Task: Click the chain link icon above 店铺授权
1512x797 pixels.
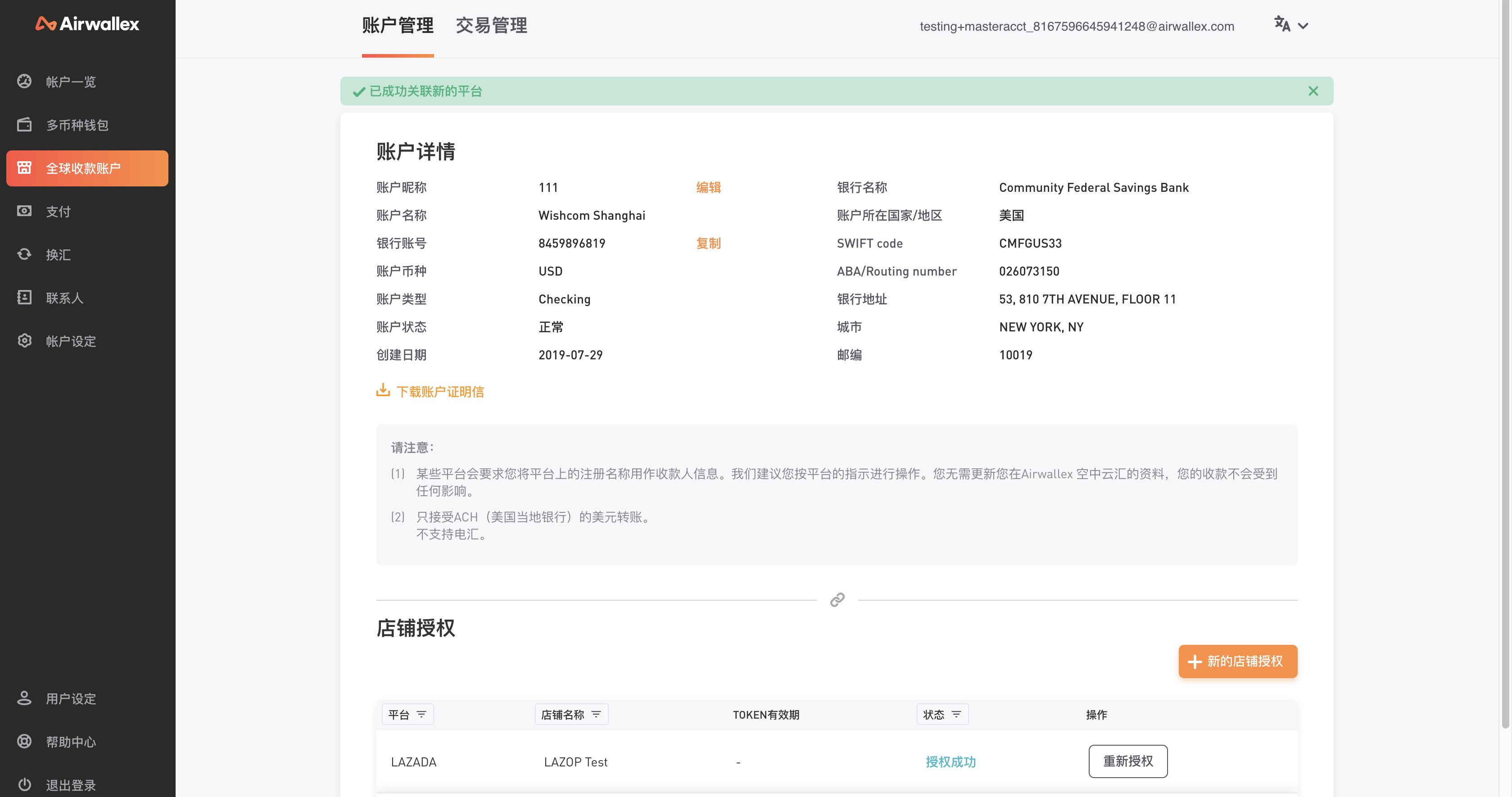Action: (837, 600)
